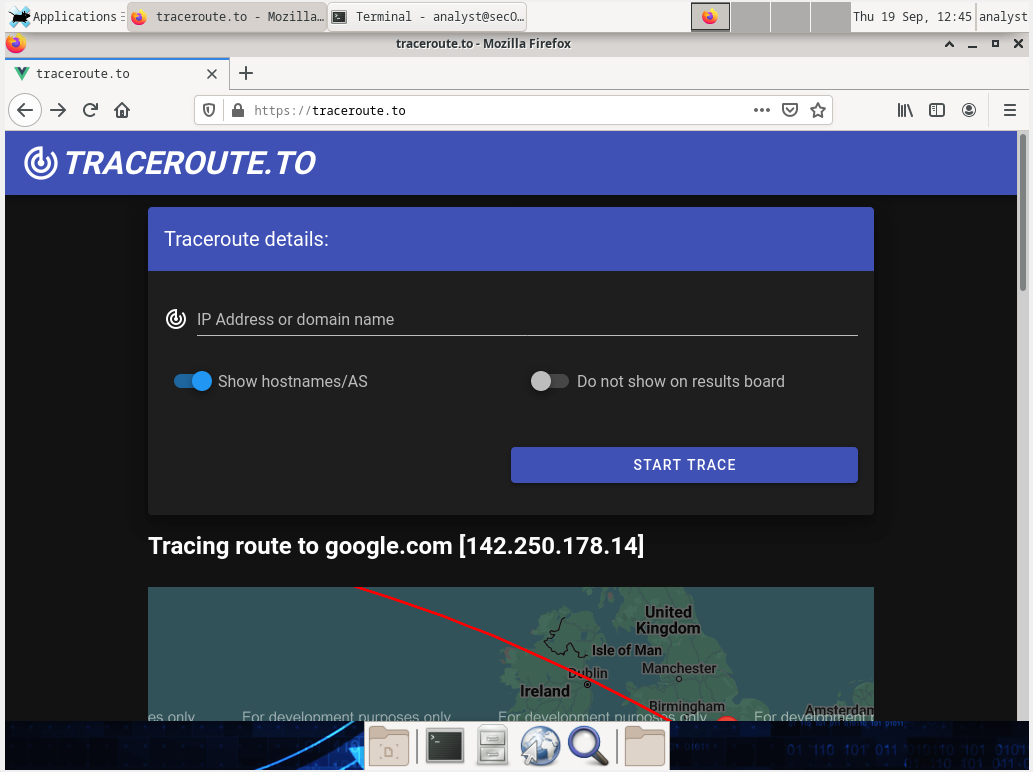1033x772 pixels.
Task: Launch web browser globe dock icon
Action: tap(540, 746)
